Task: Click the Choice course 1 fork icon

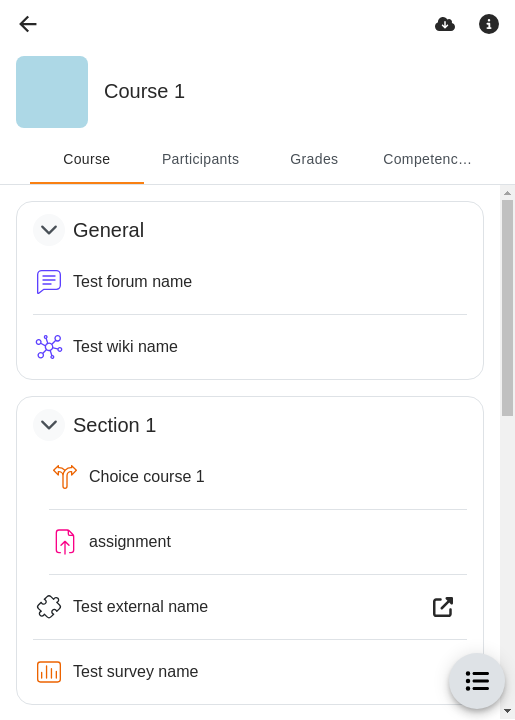Action: pyautogui.click(x=65, y=477)
